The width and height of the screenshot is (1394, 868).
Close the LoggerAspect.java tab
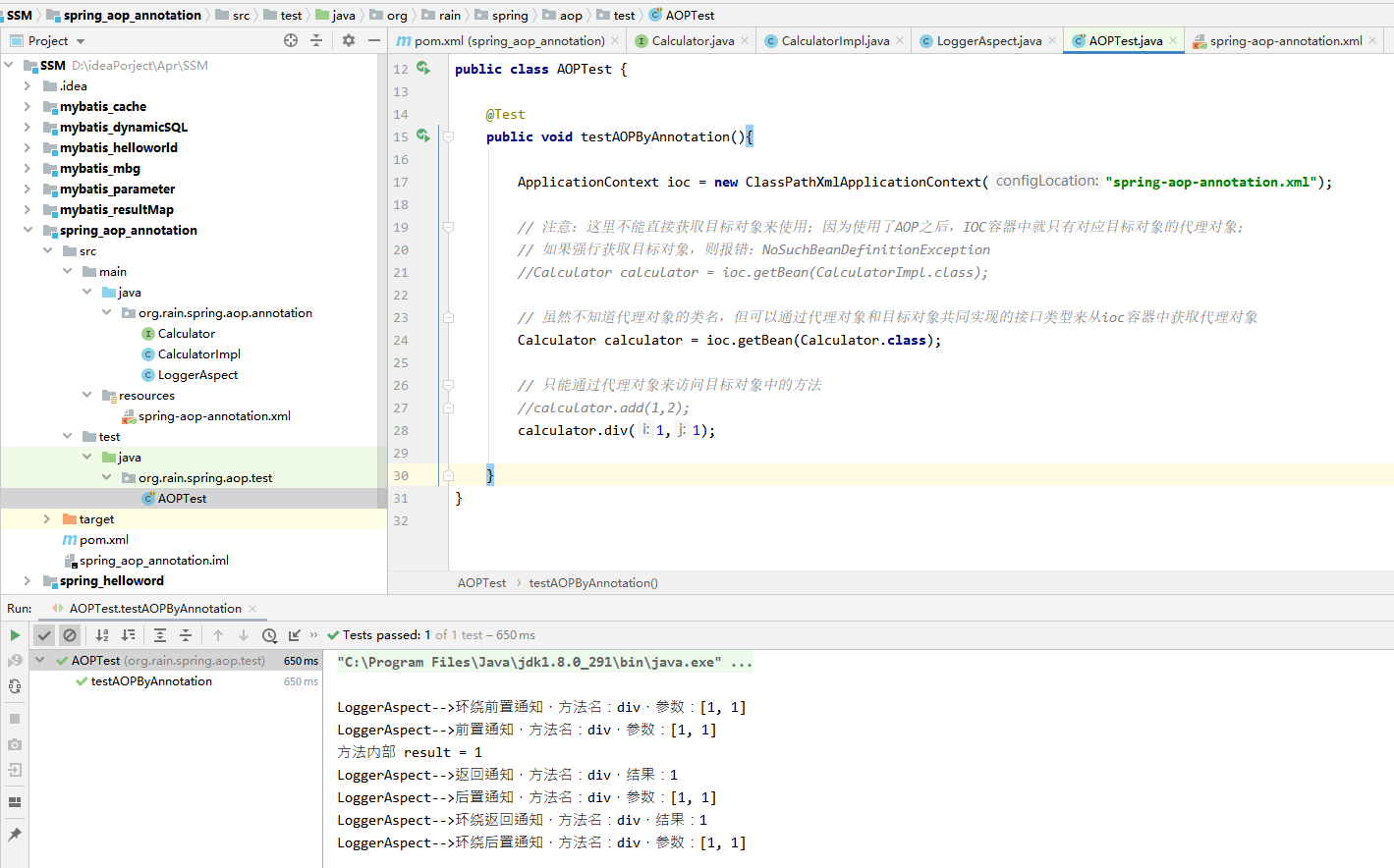(1052, 40)
